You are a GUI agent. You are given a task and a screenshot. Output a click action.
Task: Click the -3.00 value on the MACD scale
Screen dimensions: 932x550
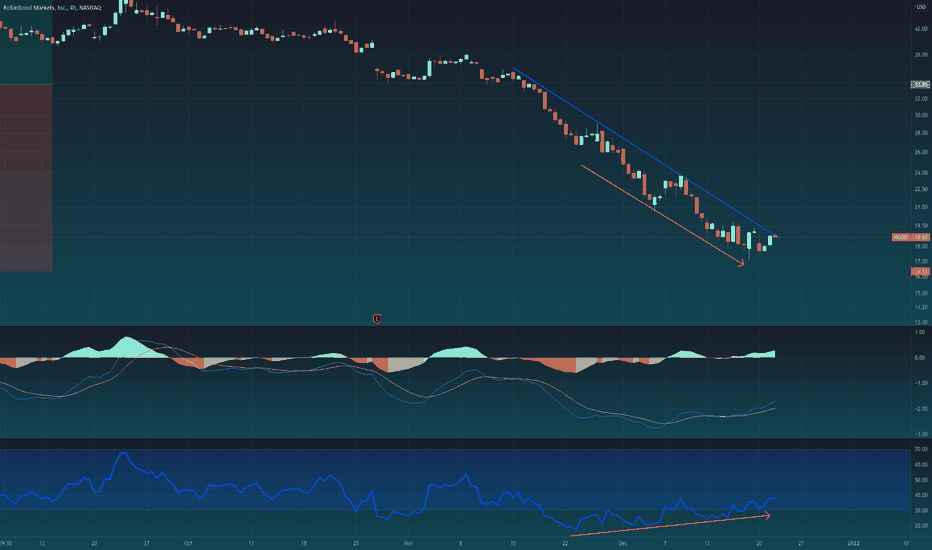[x=920, y=435]
